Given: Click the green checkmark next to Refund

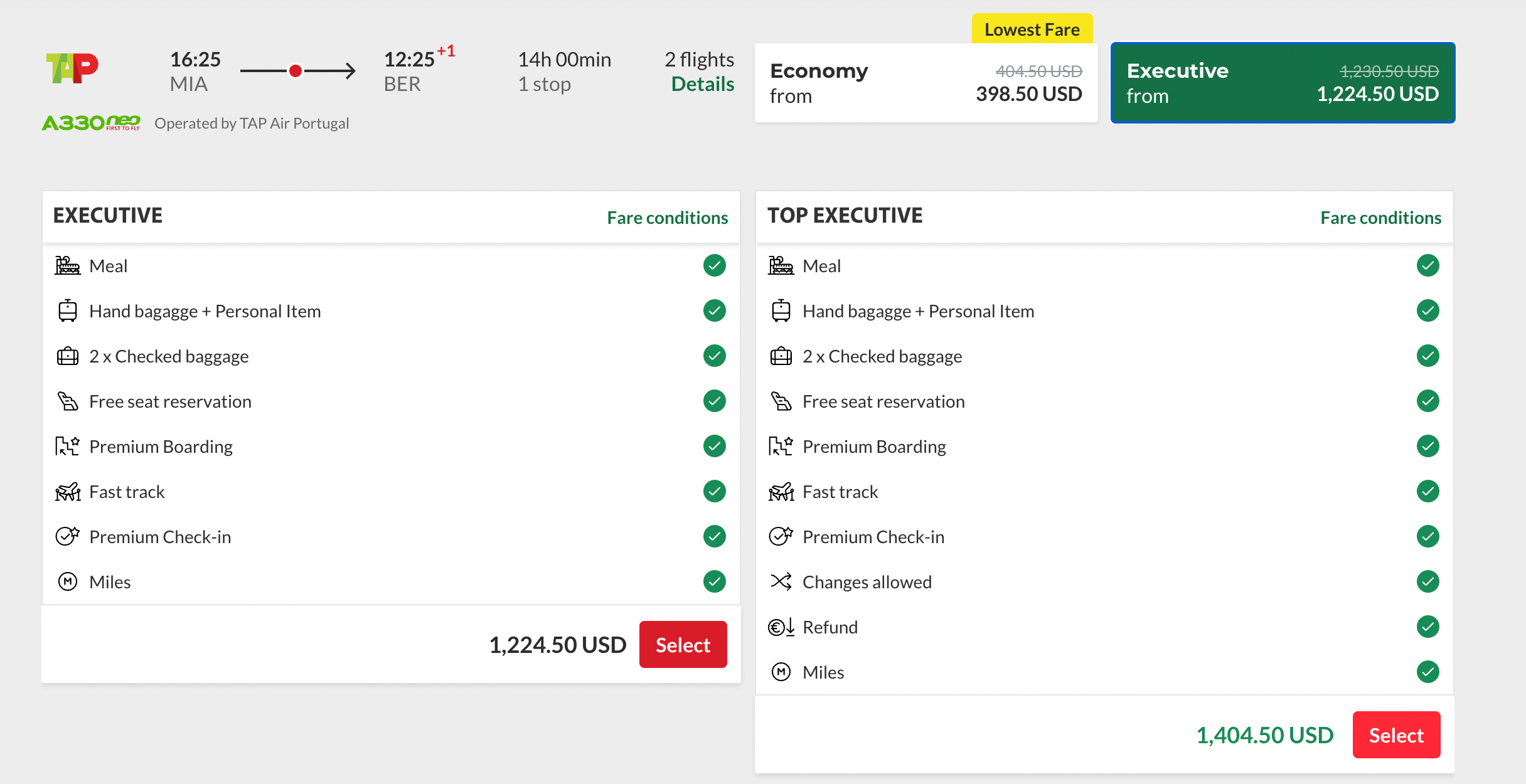Looking at the screenshot, I should (x=1427, y=627).
